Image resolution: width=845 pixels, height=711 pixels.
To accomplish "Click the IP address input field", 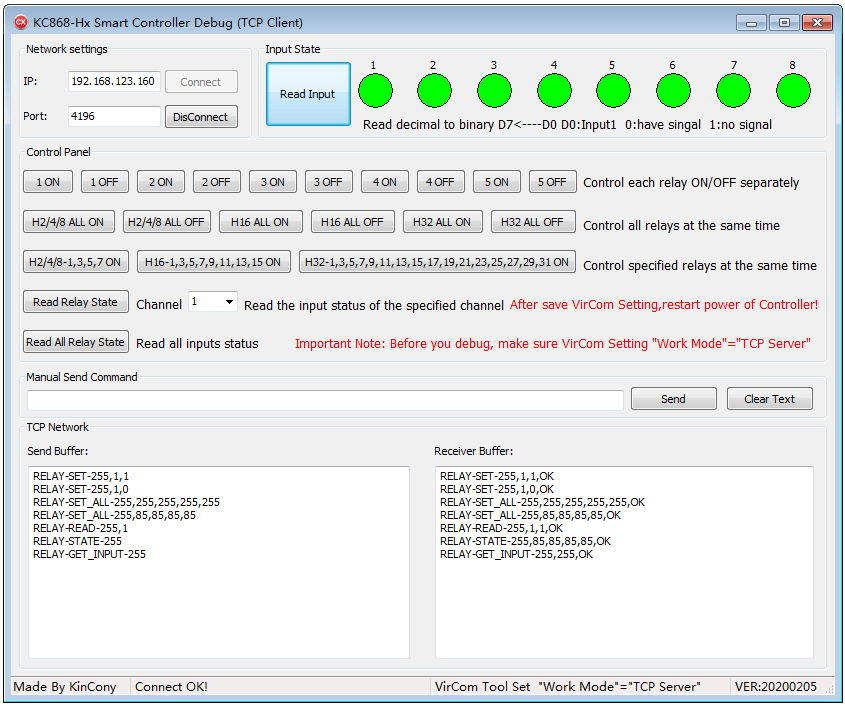I will [114, 82].
